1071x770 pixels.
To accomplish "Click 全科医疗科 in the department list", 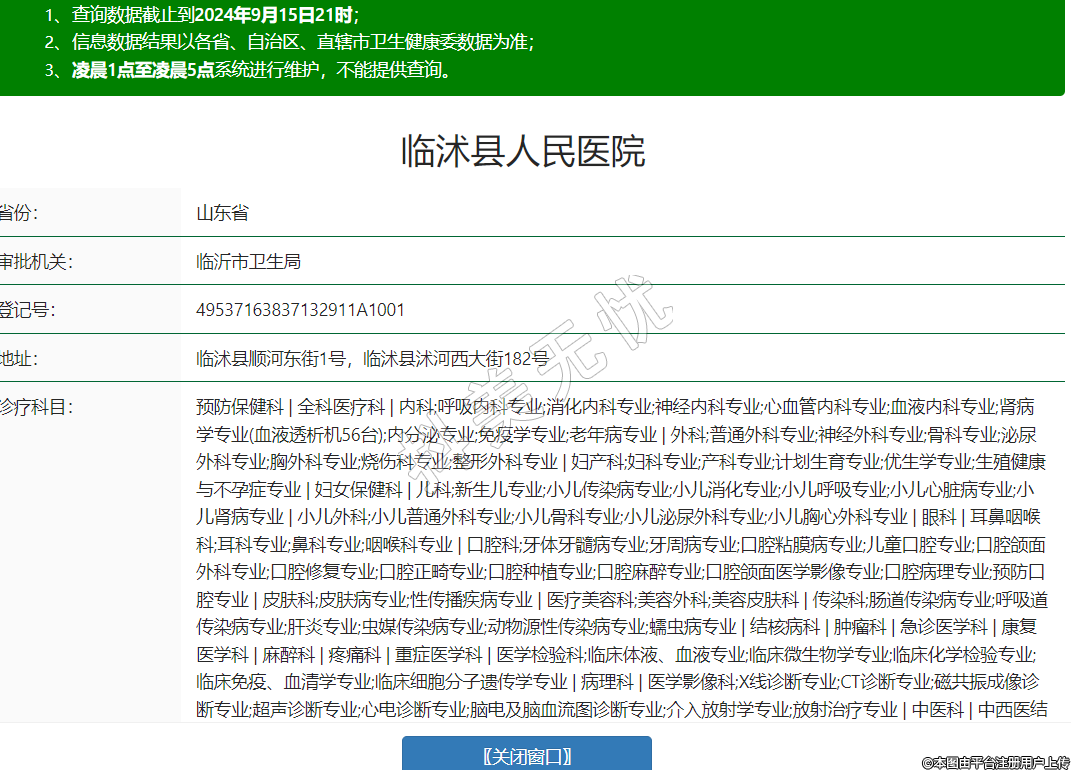I will click(341, 407).
